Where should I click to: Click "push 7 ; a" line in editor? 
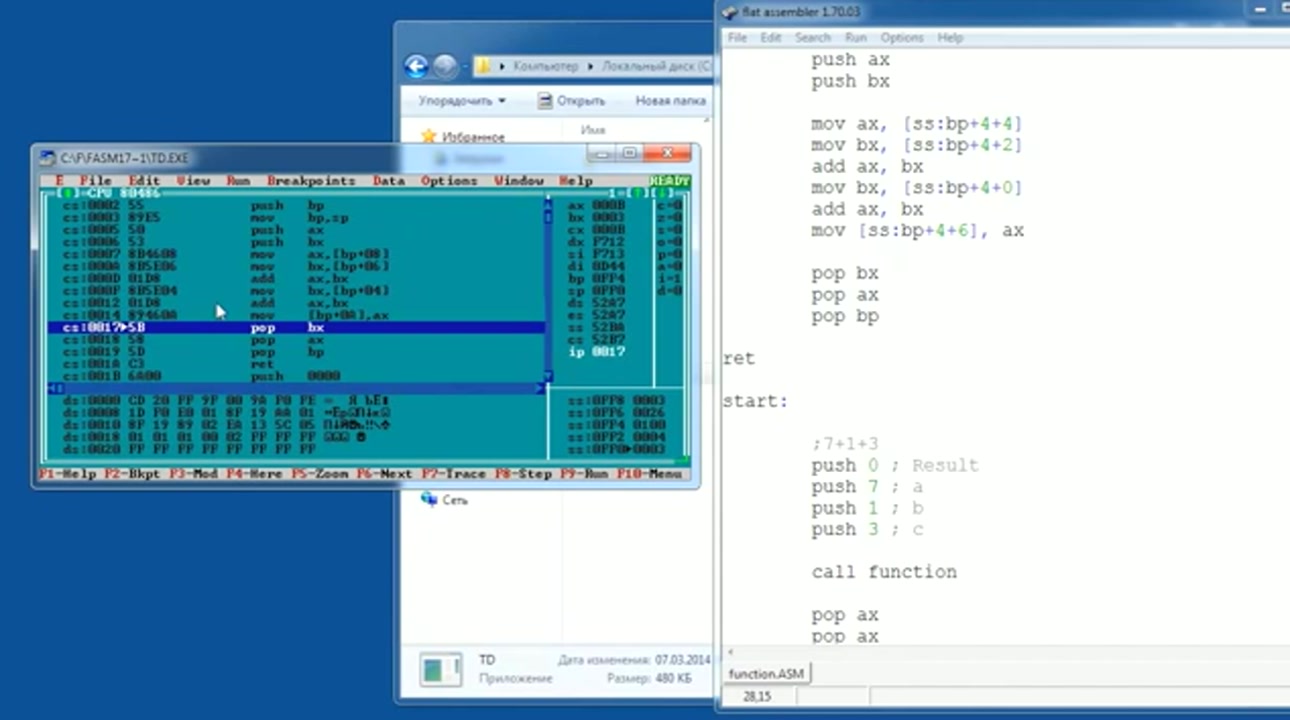[867, 487]
